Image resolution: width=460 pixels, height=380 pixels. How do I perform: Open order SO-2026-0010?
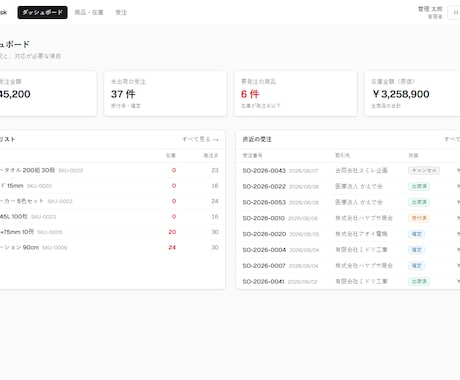coord(263,218)
